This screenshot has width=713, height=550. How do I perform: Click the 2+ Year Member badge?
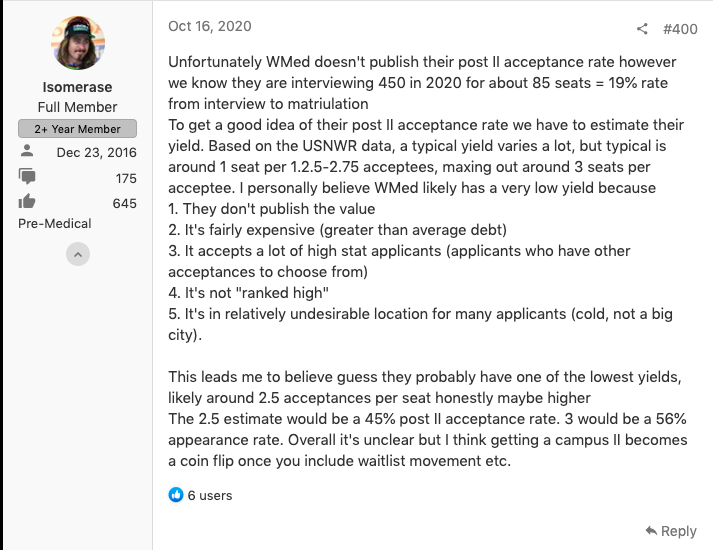[x=77, y=129]
